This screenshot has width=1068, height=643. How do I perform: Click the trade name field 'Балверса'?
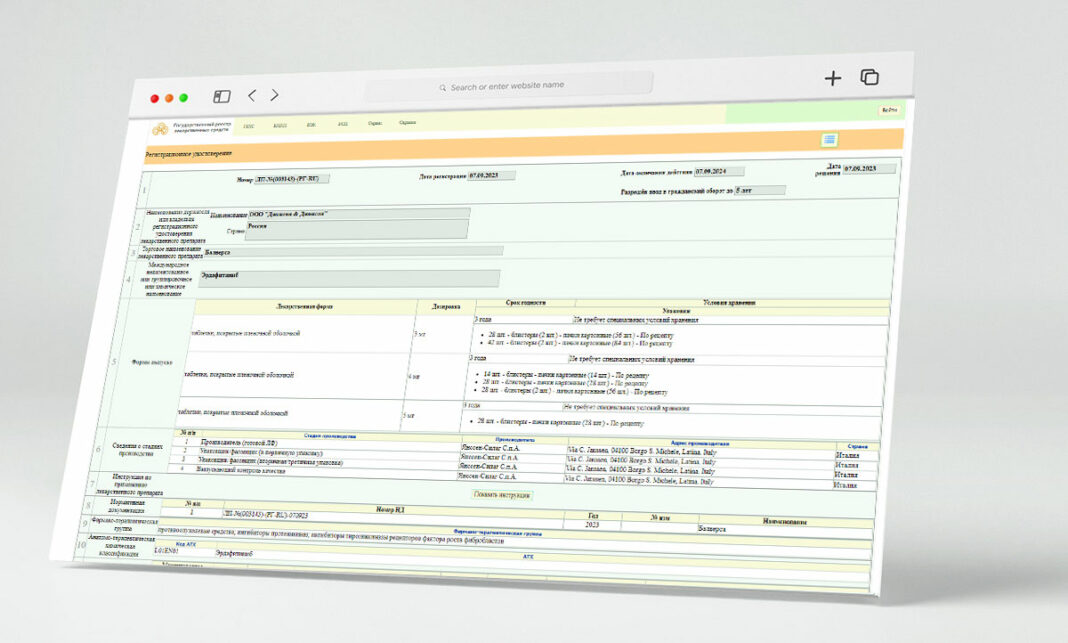coord(350,252)
